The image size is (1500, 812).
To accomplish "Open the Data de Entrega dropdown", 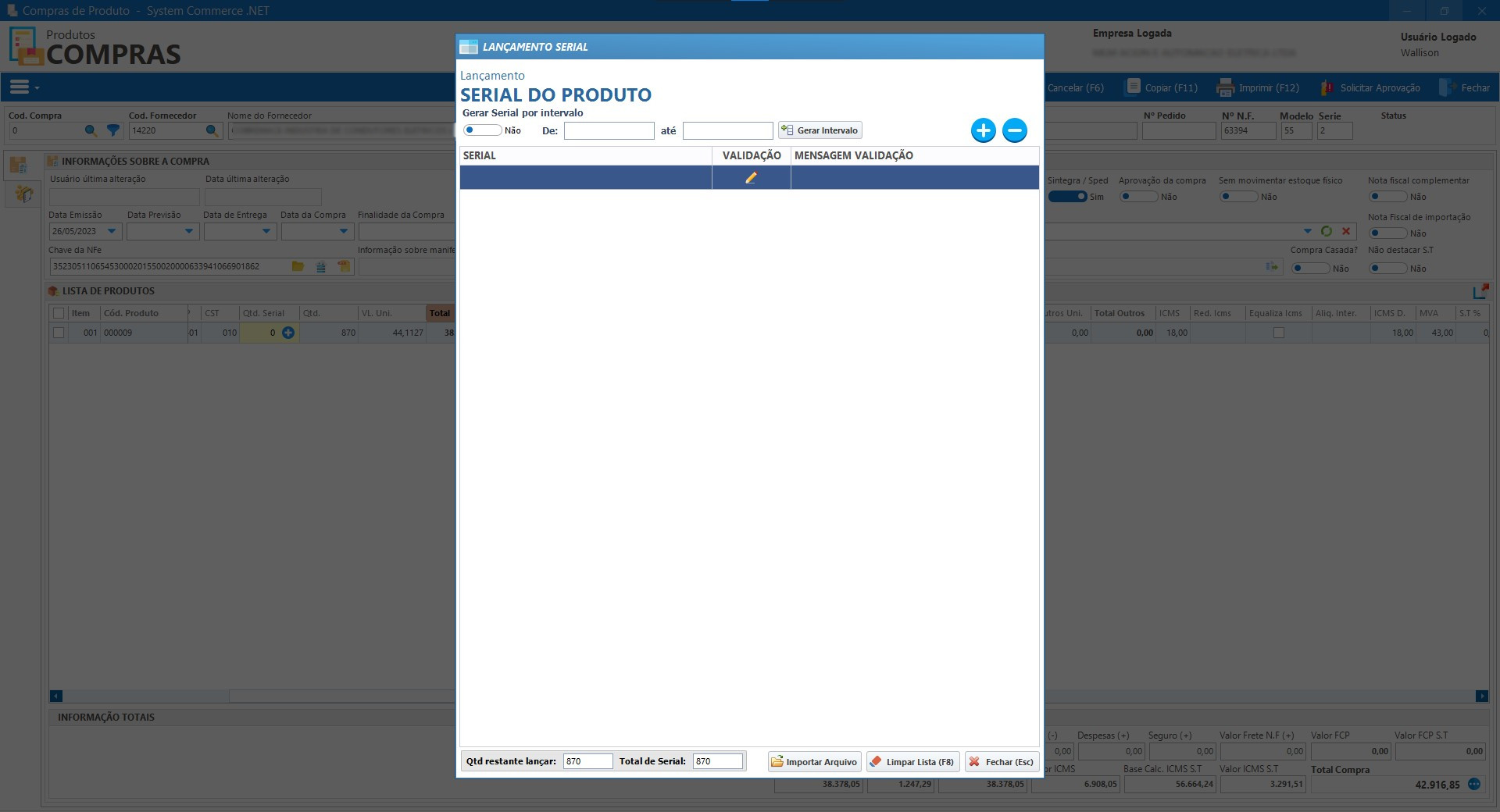I will pyautogui.click(x=266, y=231).
